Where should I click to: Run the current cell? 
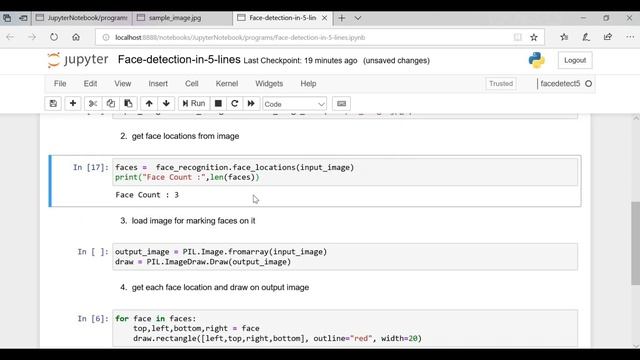coord(194,104)
